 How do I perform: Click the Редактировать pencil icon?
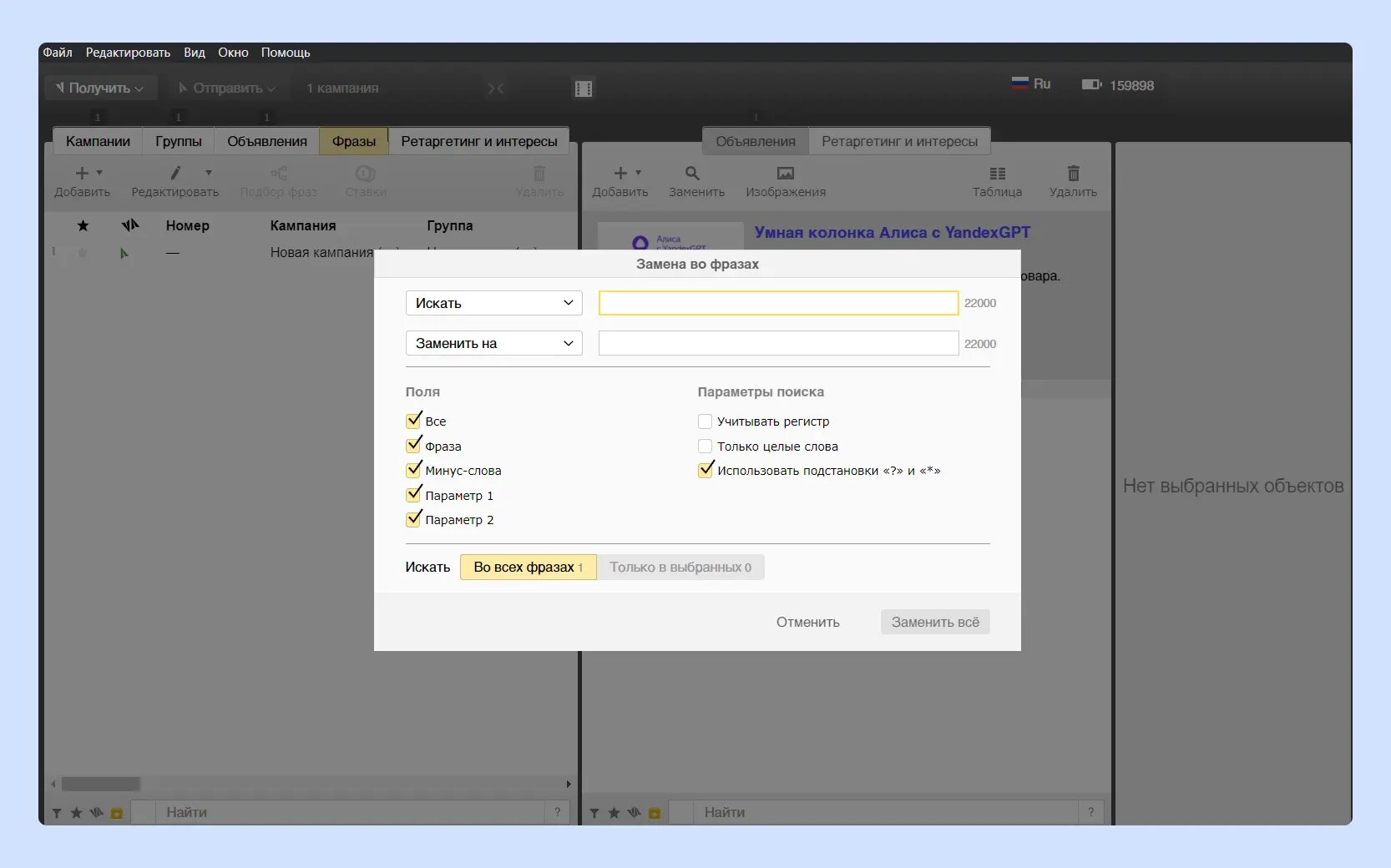[x=175, y=173]
